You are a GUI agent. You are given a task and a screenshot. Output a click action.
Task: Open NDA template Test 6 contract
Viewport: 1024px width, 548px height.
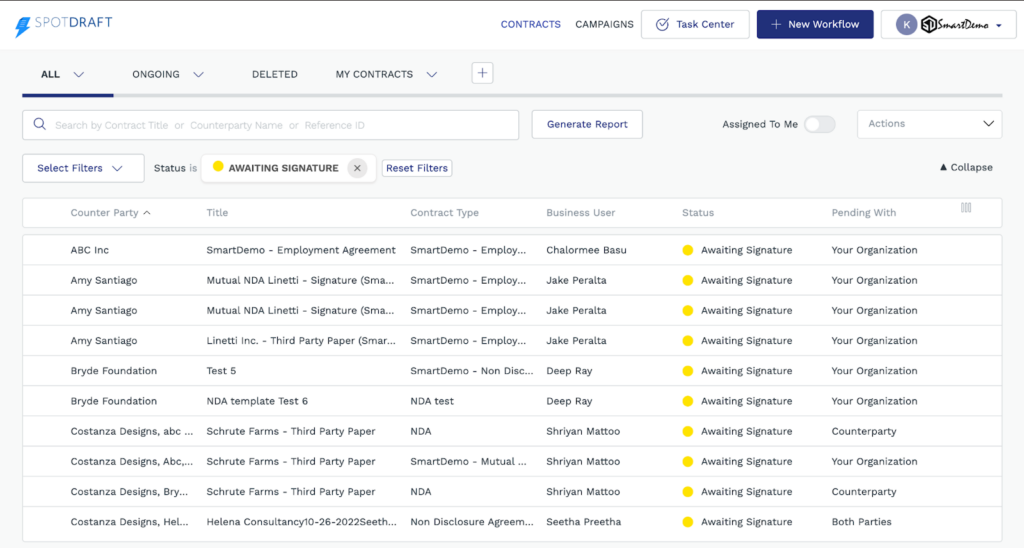pos(257,401)
